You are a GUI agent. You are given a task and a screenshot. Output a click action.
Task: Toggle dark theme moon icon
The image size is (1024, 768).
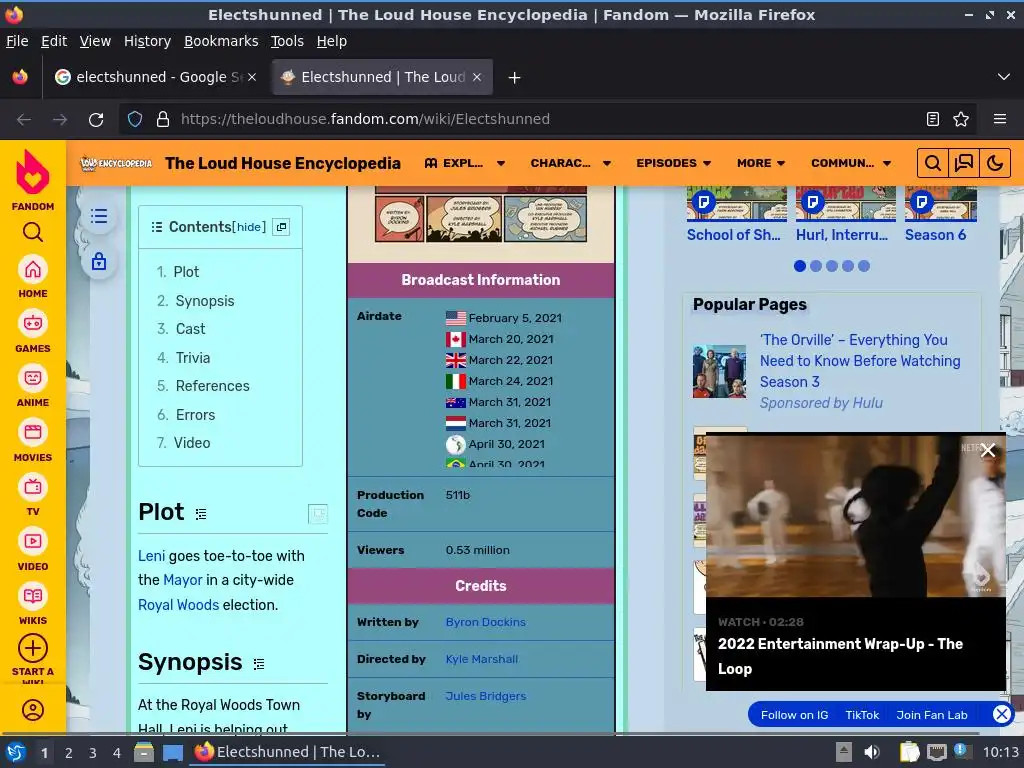tap(995, 163)
